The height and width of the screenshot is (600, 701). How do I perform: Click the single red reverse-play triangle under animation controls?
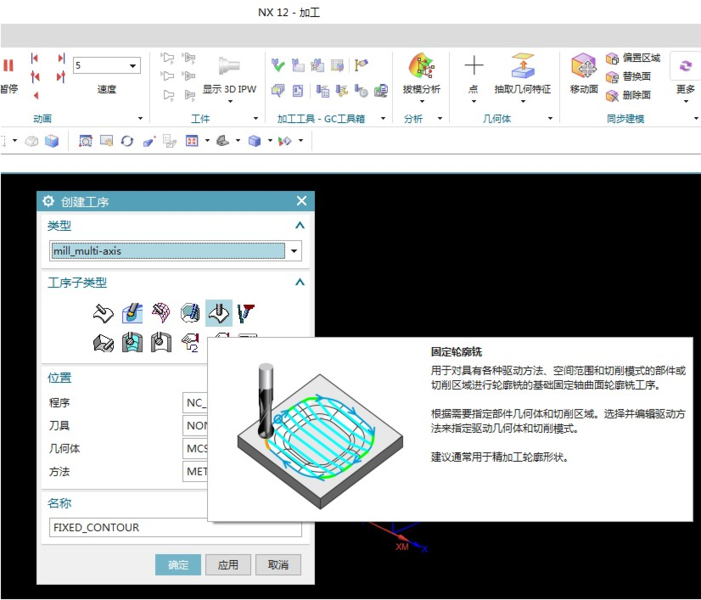pos(36,95)
